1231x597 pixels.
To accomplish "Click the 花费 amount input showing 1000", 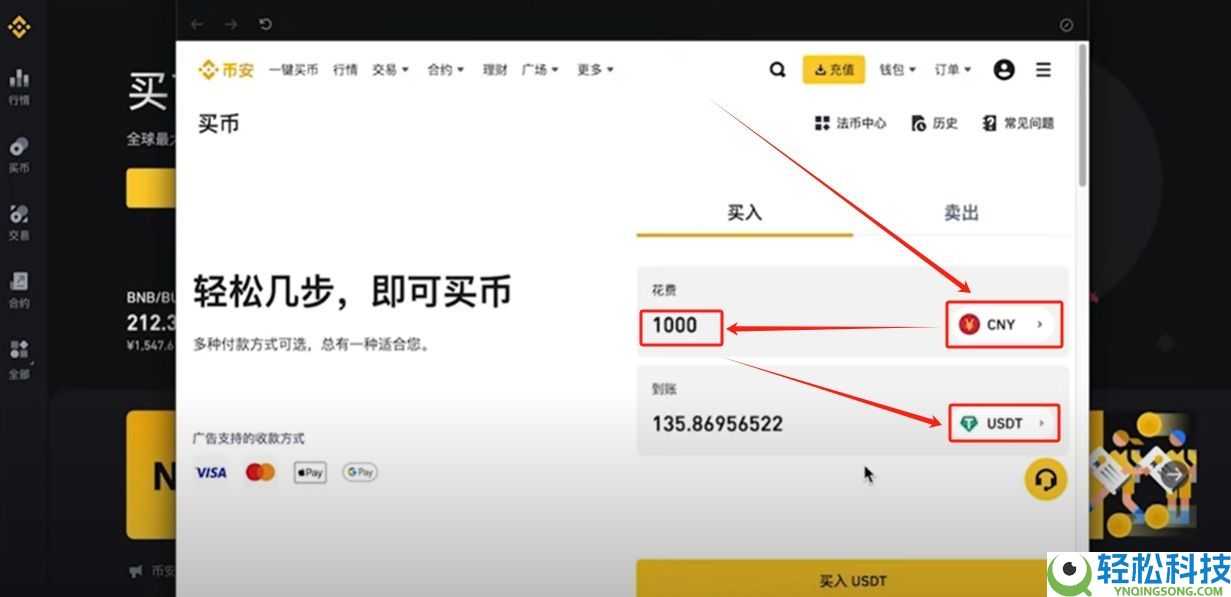I will [x=680, y=326].
